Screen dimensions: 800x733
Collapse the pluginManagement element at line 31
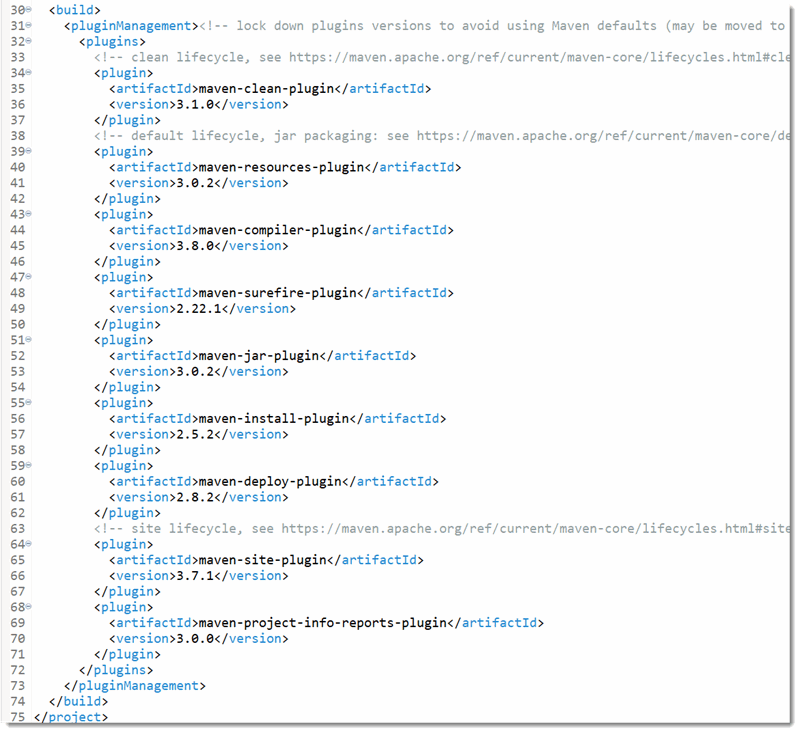[x=29, y=25]
